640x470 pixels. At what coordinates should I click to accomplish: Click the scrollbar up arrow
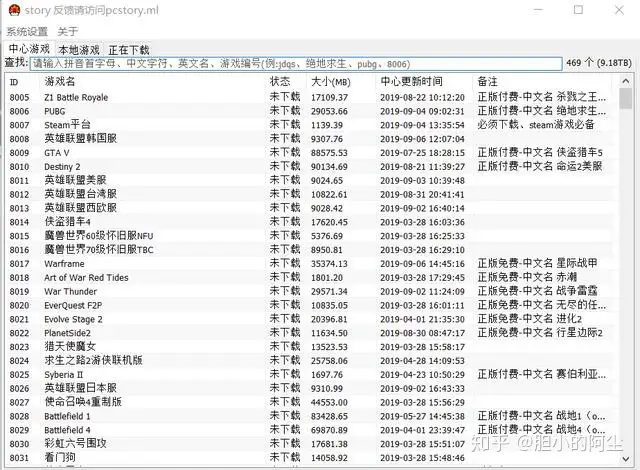click(625, 81)
